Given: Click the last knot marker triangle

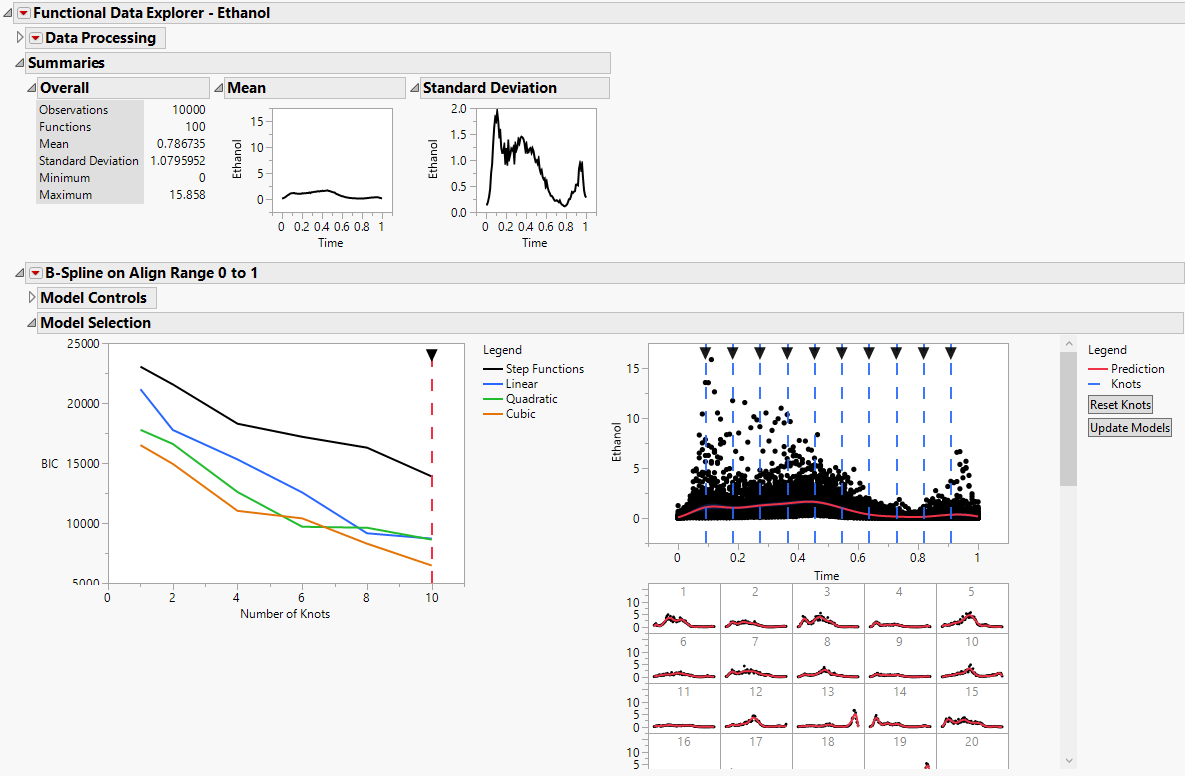Looking at the screenshot, I should [x=951, y=353].
